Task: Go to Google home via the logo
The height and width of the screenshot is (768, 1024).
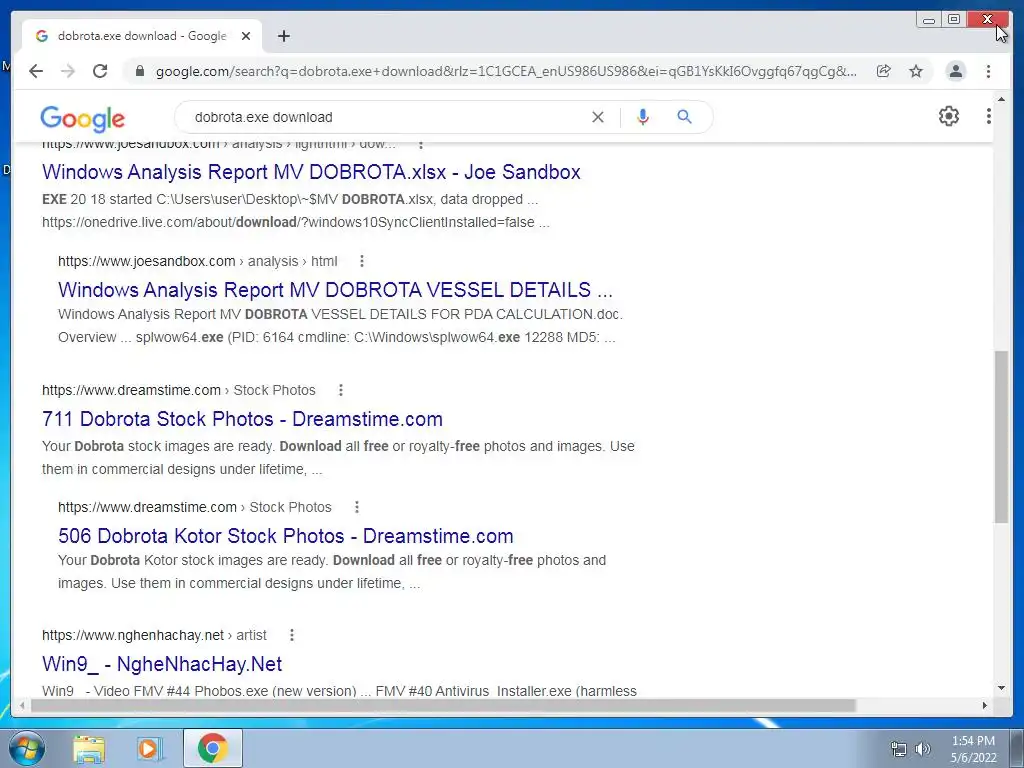Action: pyautogui.click(x=82, y=118)
